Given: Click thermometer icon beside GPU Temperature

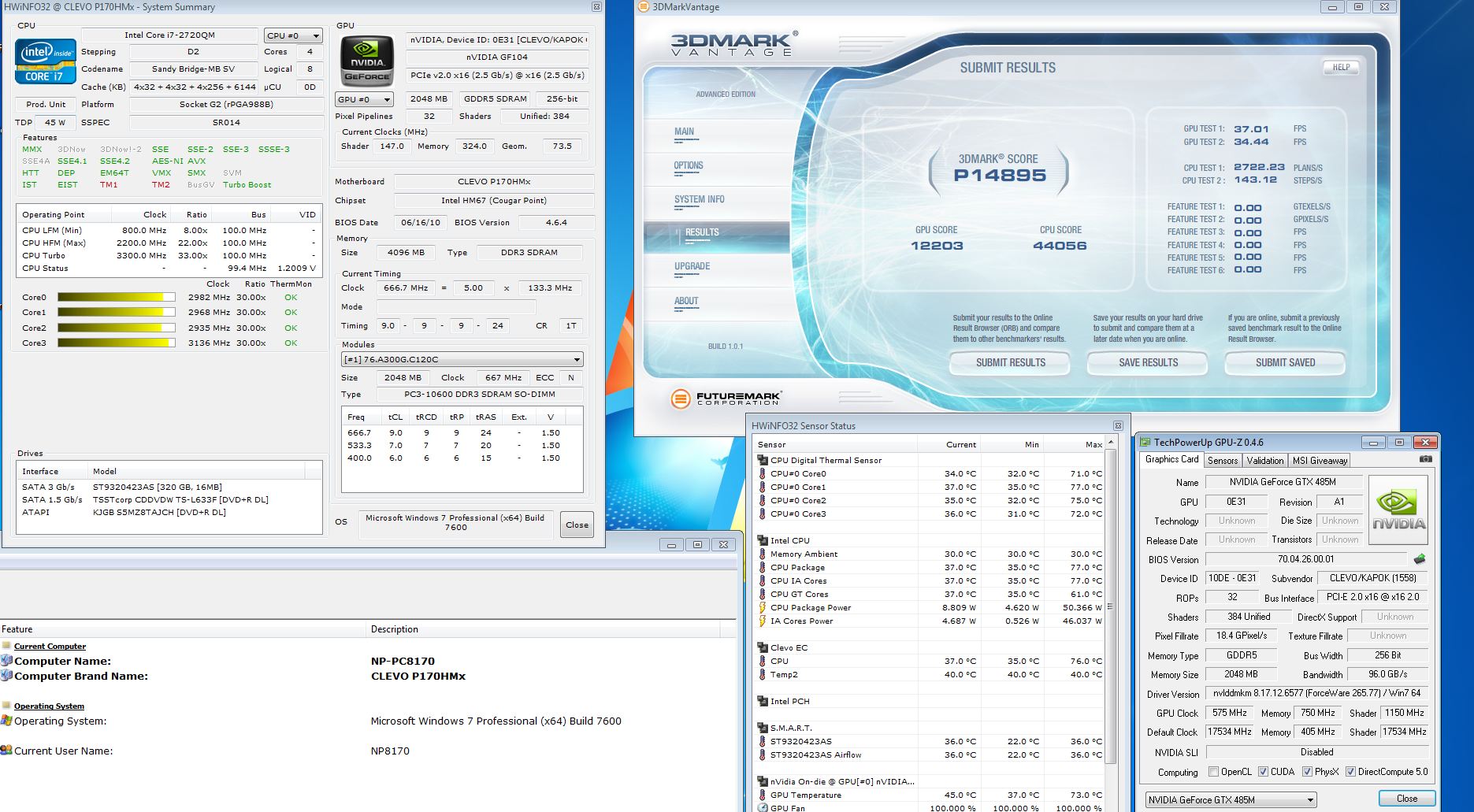Looking at the screenshot, I should pyautogui.click(x=763, y=795).
